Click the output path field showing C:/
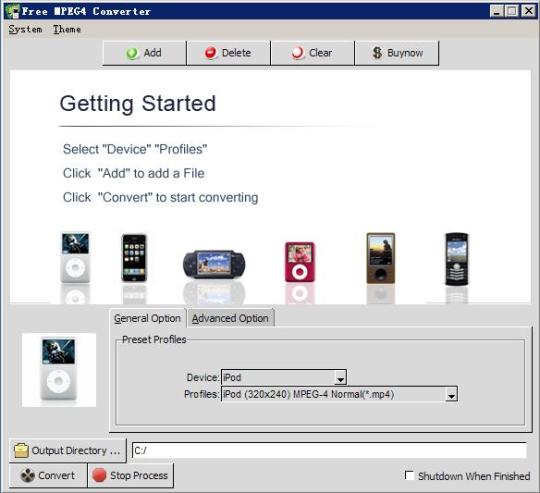This screenshot has width=540, height=493. (x=329, y=450)
